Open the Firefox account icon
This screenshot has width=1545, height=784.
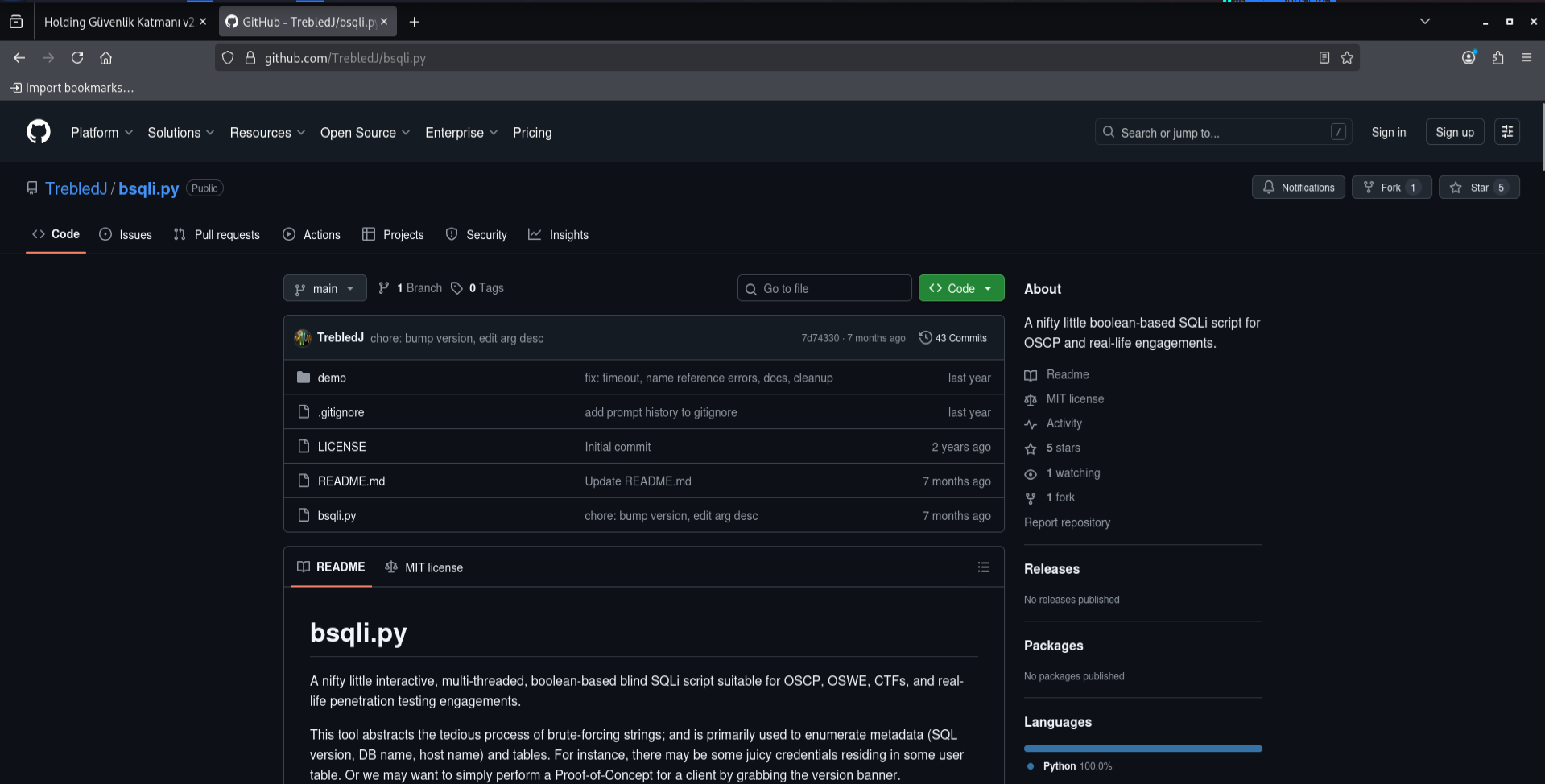click(x=1469, y=57)
